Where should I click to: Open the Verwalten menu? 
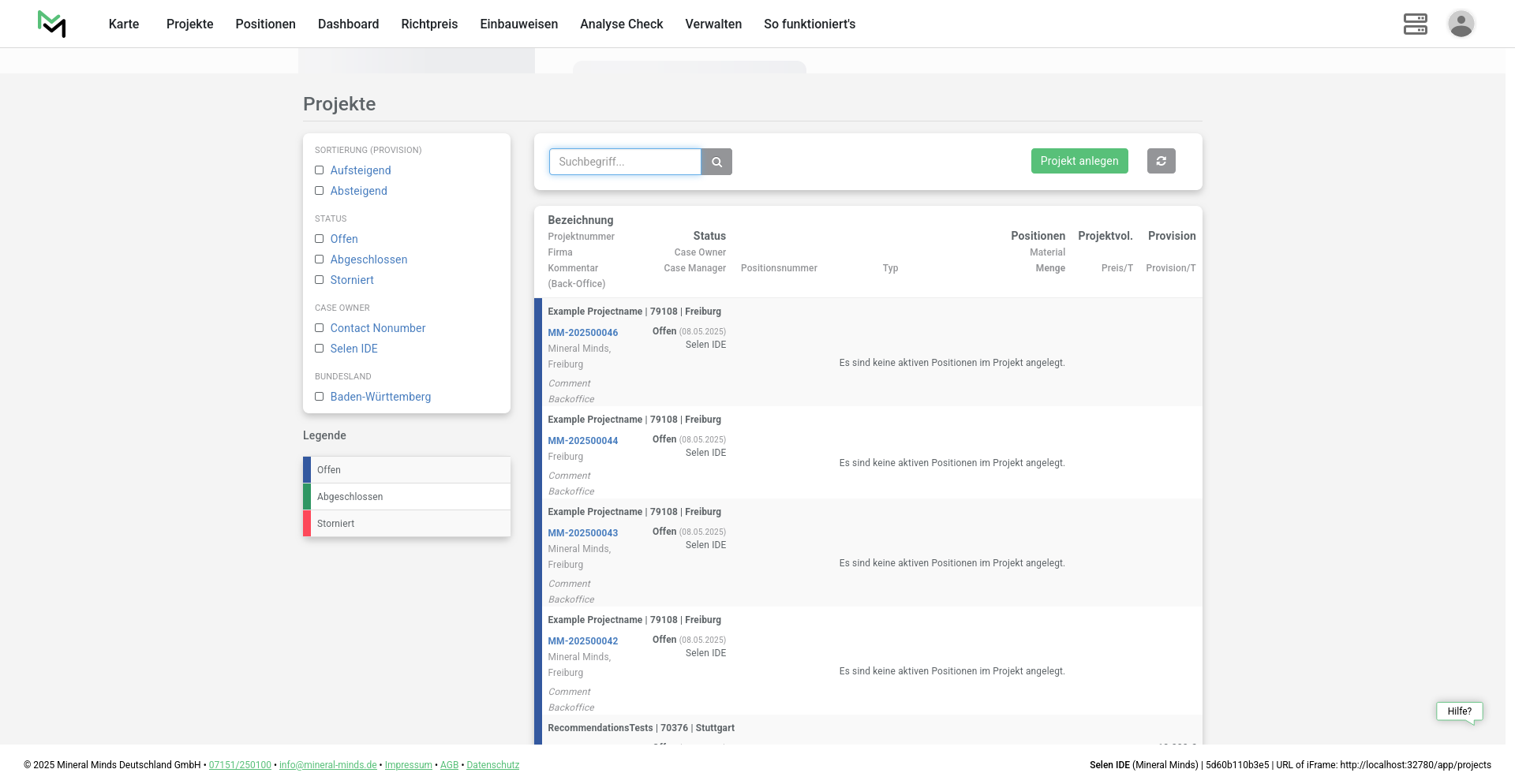click(713, 24)
